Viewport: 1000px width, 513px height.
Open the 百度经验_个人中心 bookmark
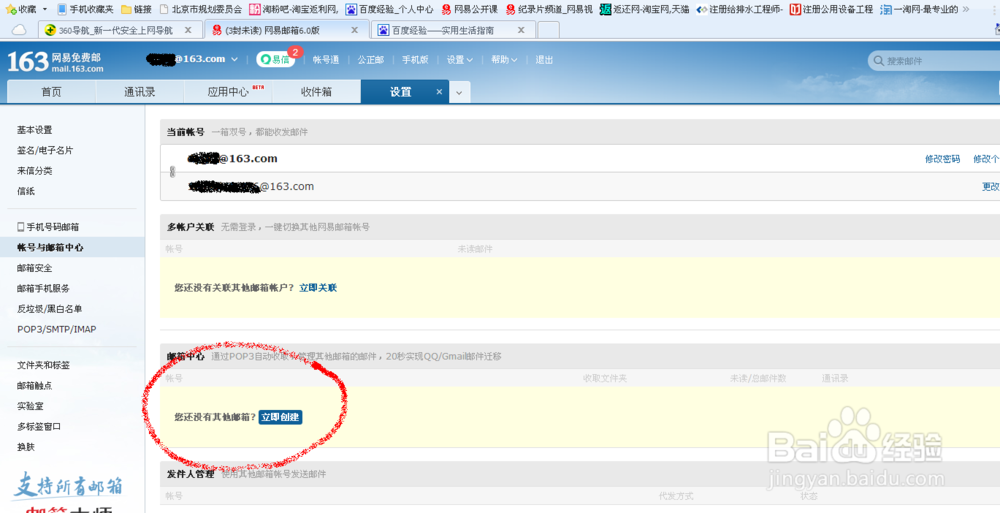[x=389, y=10]
